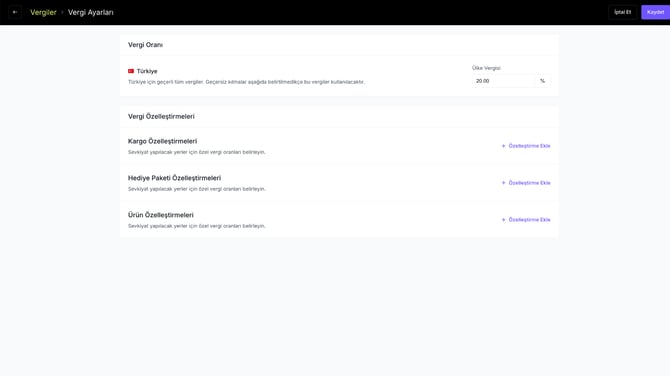This screenshot has width=670, height=376.
Task: Select the Vergi Ayarları breadcrumb title
Action: [91, 12]
